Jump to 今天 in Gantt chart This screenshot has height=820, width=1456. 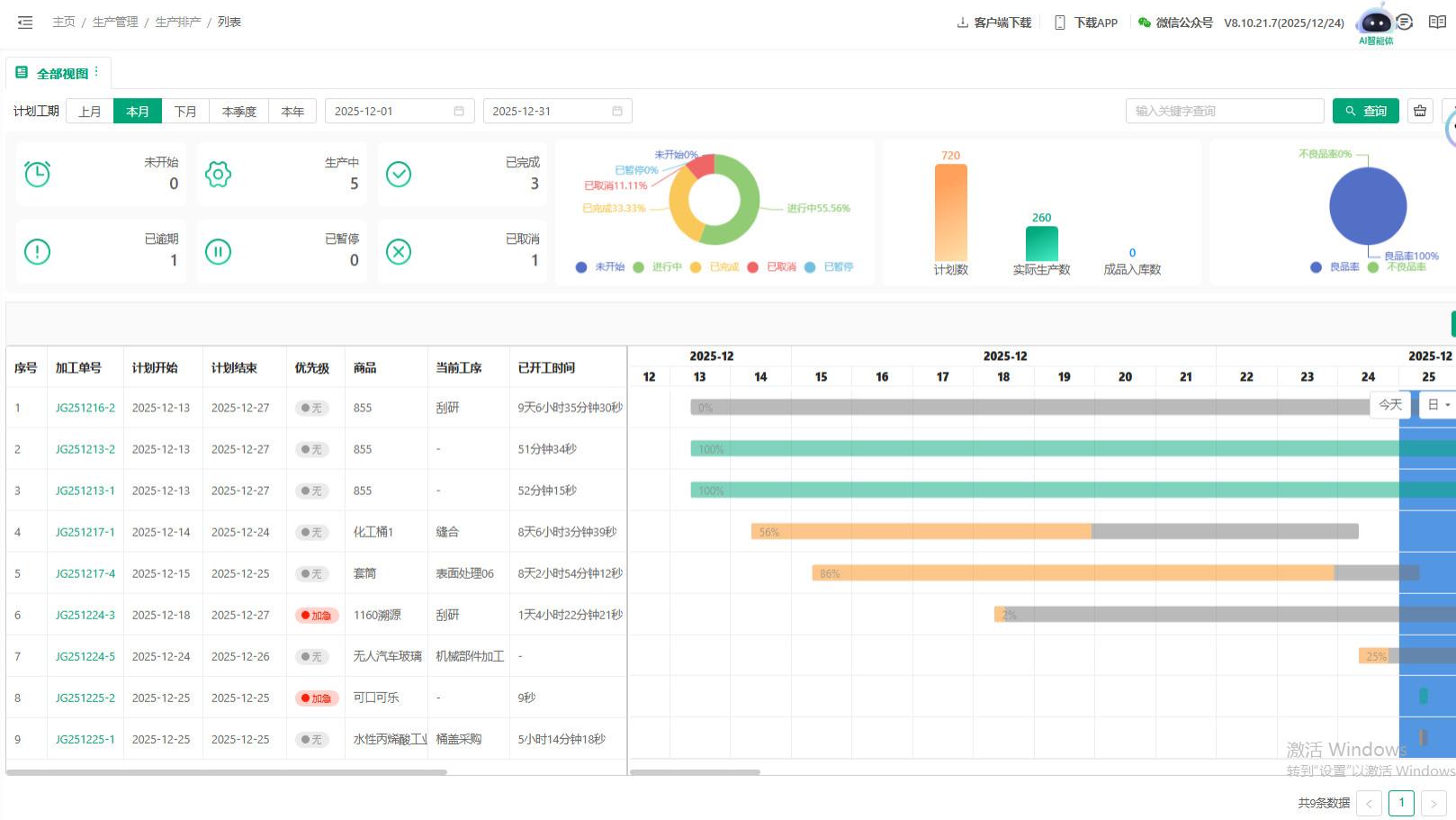tap(1390, 405)
